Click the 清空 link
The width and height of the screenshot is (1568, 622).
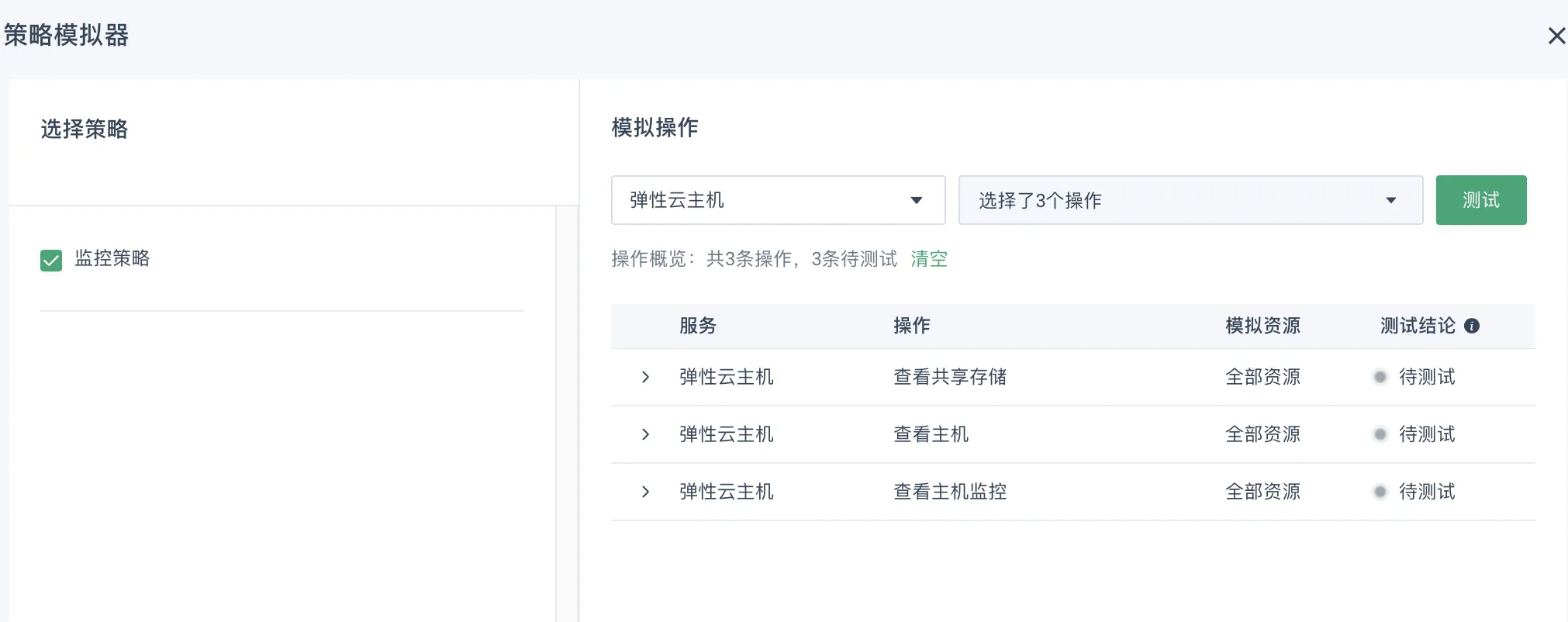[928, 259]
